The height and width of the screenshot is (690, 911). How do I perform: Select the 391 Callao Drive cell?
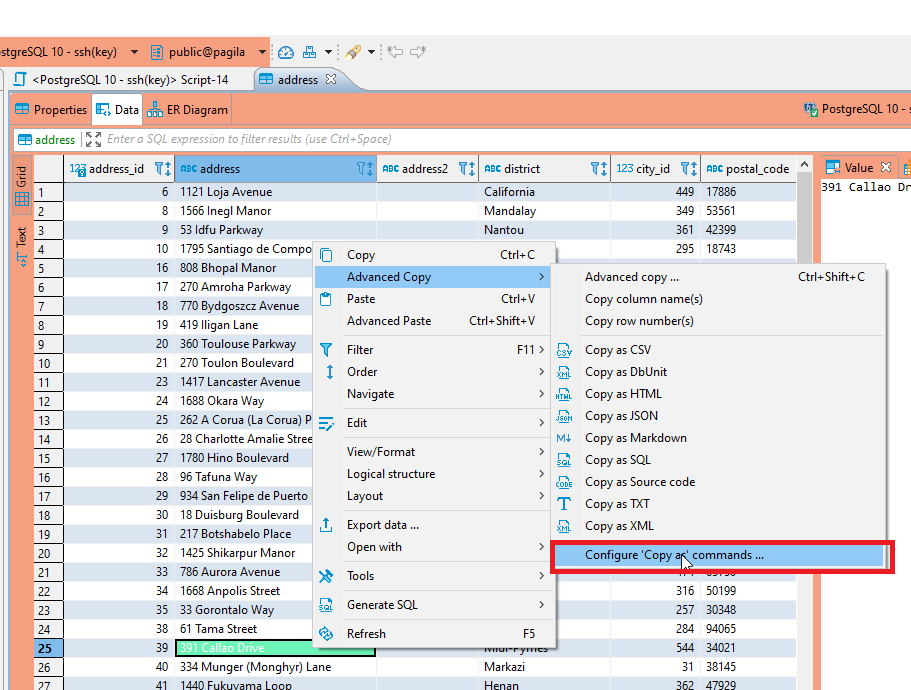(x=275, y=648)
